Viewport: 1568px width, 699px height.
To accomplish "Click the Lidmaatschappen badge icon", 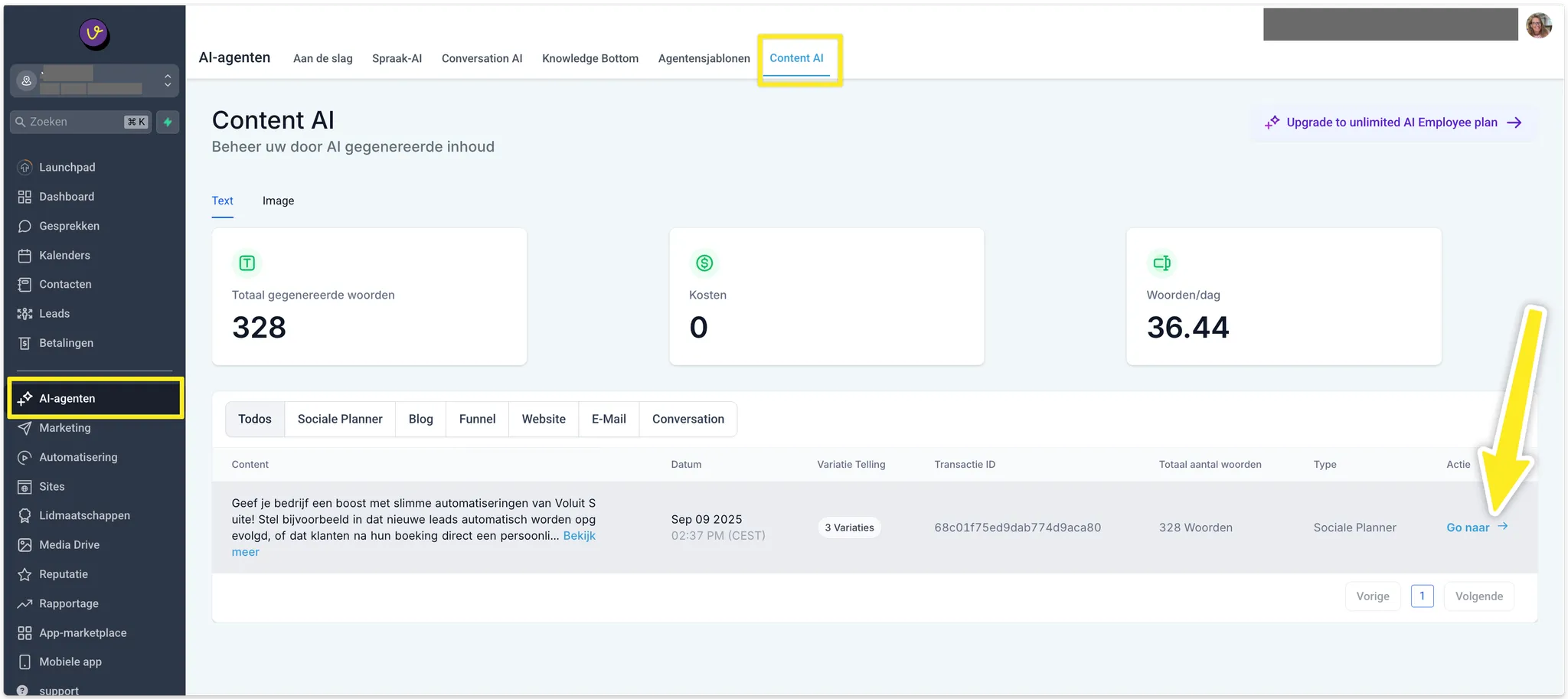I will pos(24,515).
